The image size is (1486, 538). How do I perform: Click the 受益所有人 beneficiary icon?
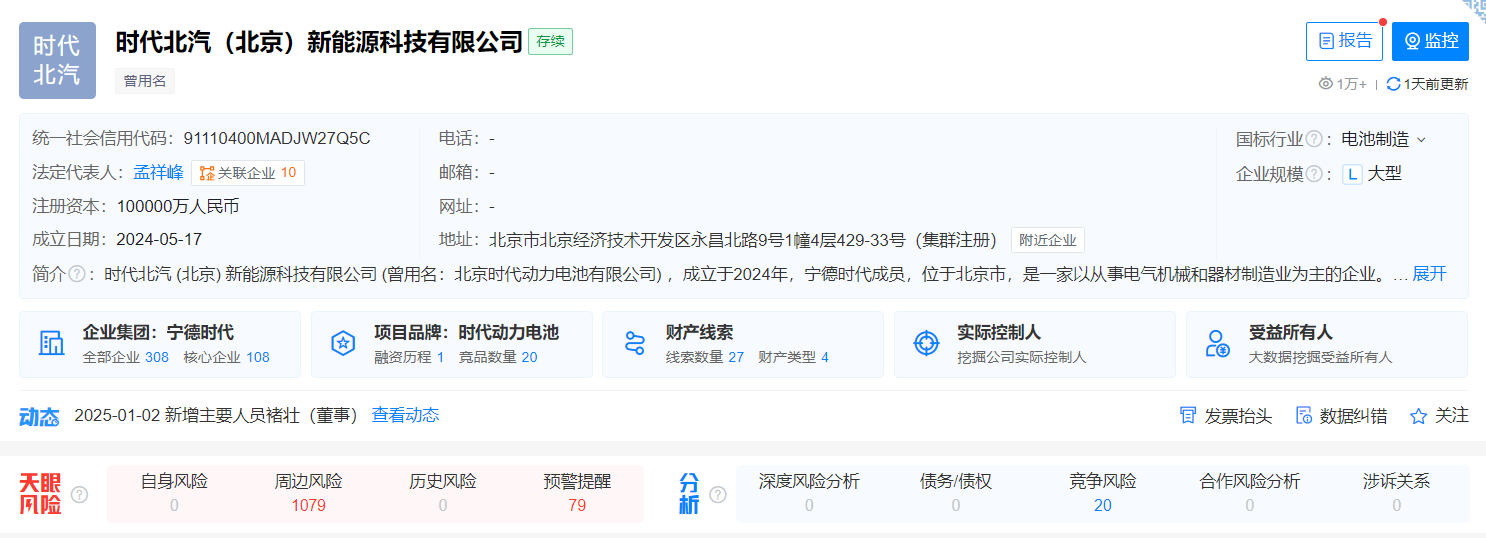[1217, 344]
